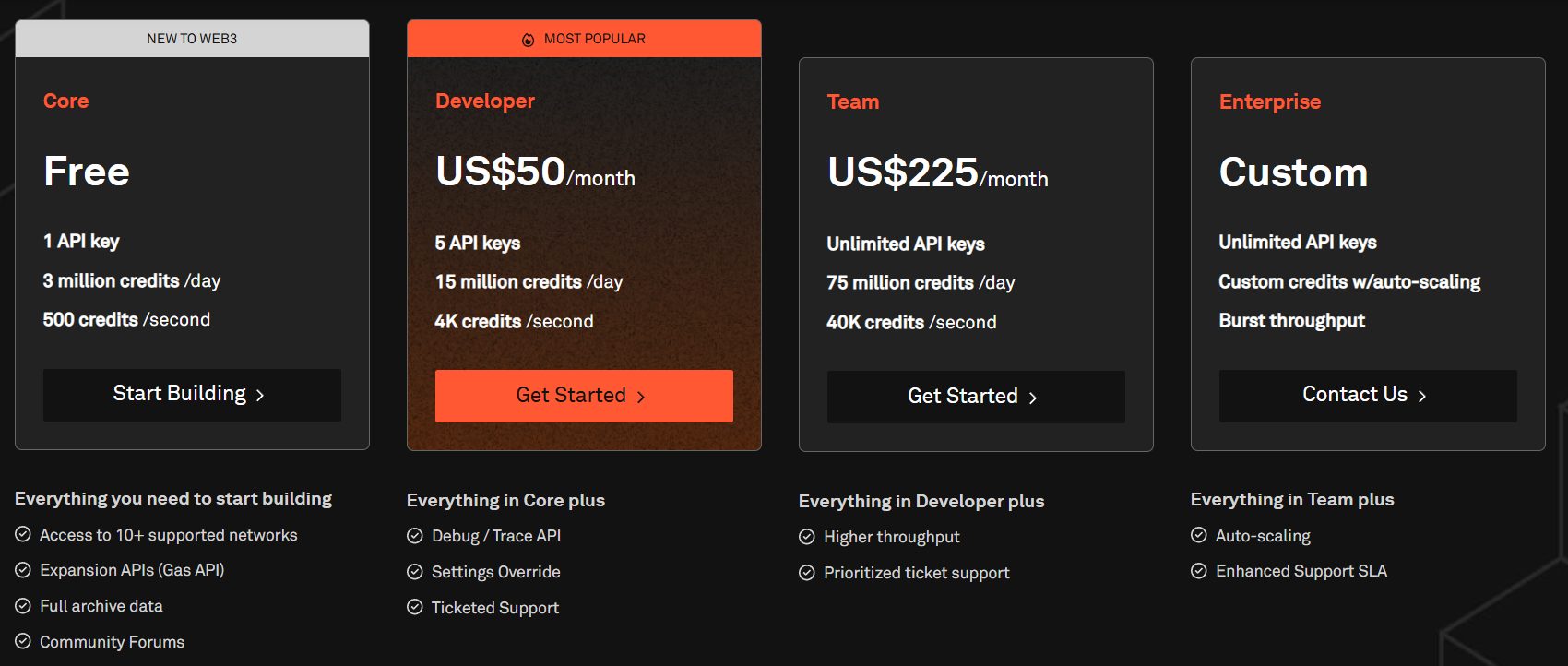
Task: Click check icon beside Community Forums
Action: 23,641
